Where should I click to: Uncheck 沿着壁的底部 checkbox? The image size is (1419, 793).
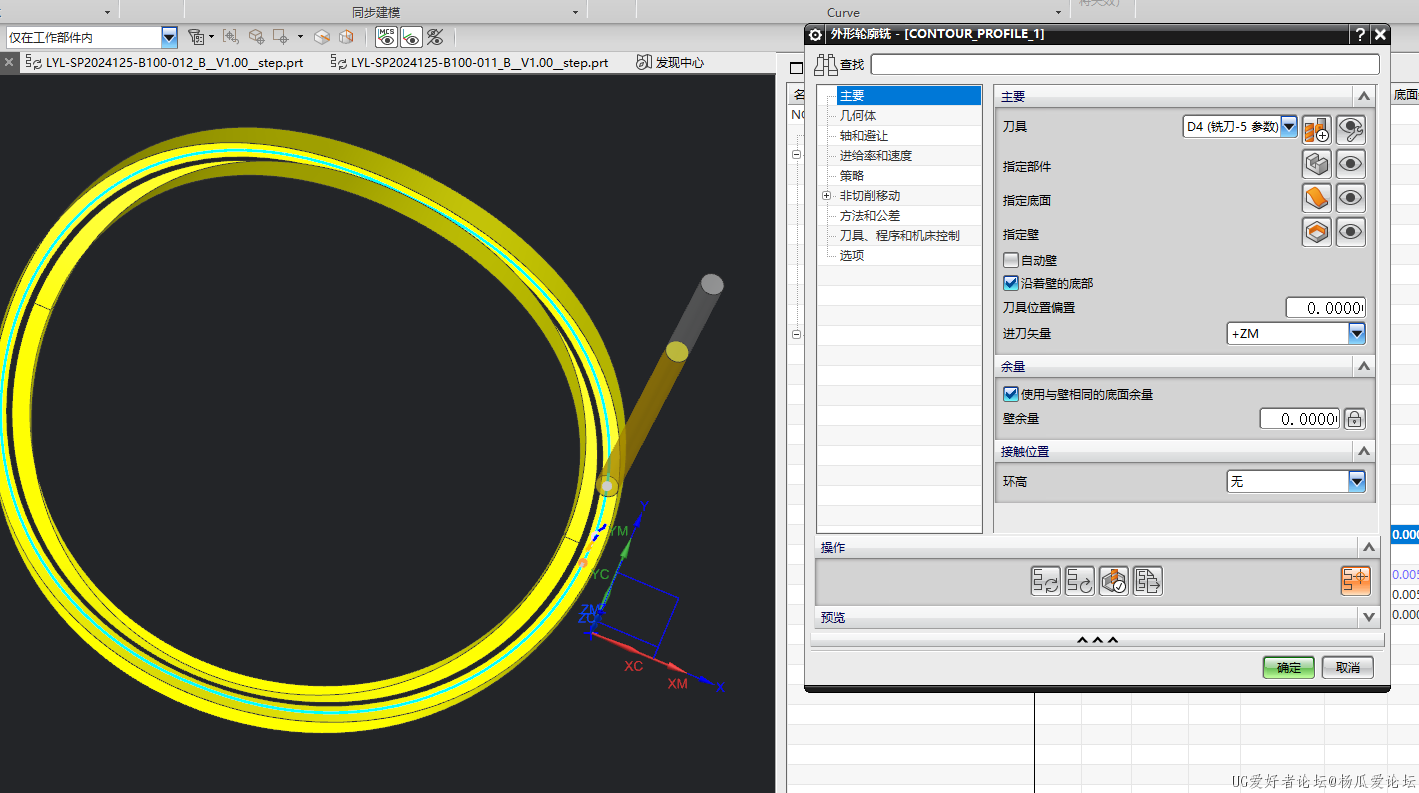point(1010,284)
